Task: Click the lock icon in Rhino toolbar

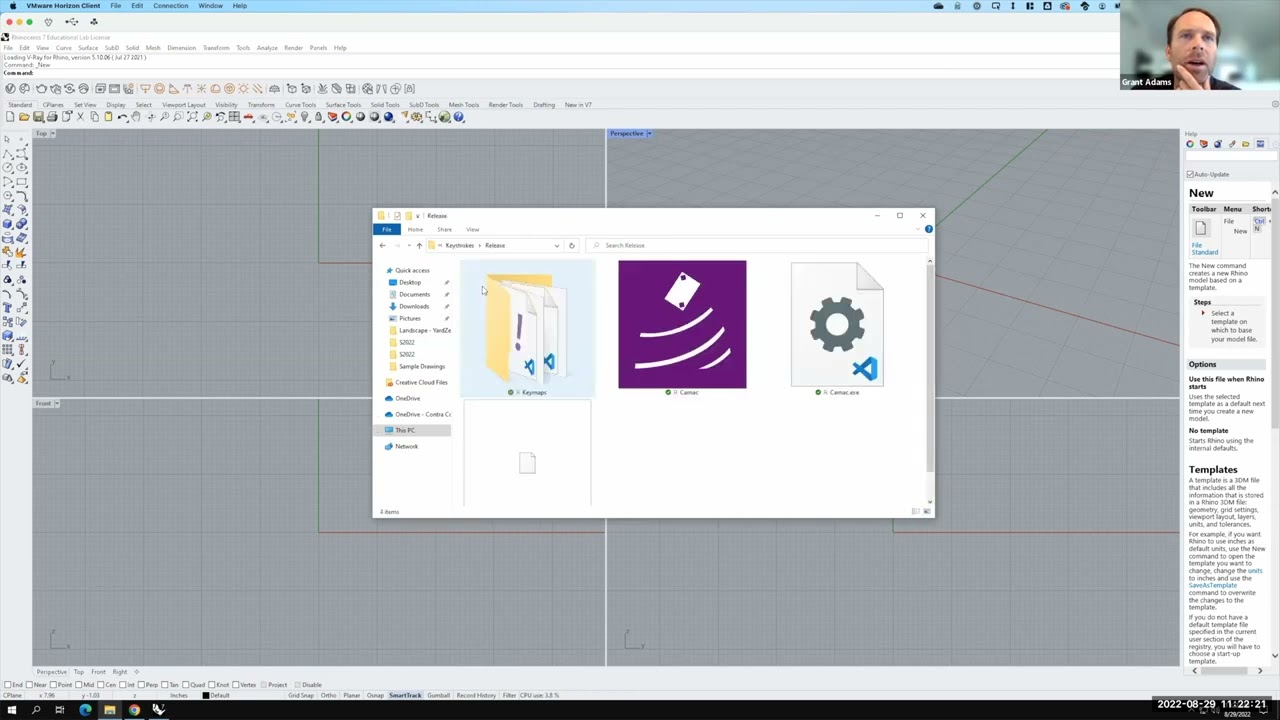Action: pos(318,117)
